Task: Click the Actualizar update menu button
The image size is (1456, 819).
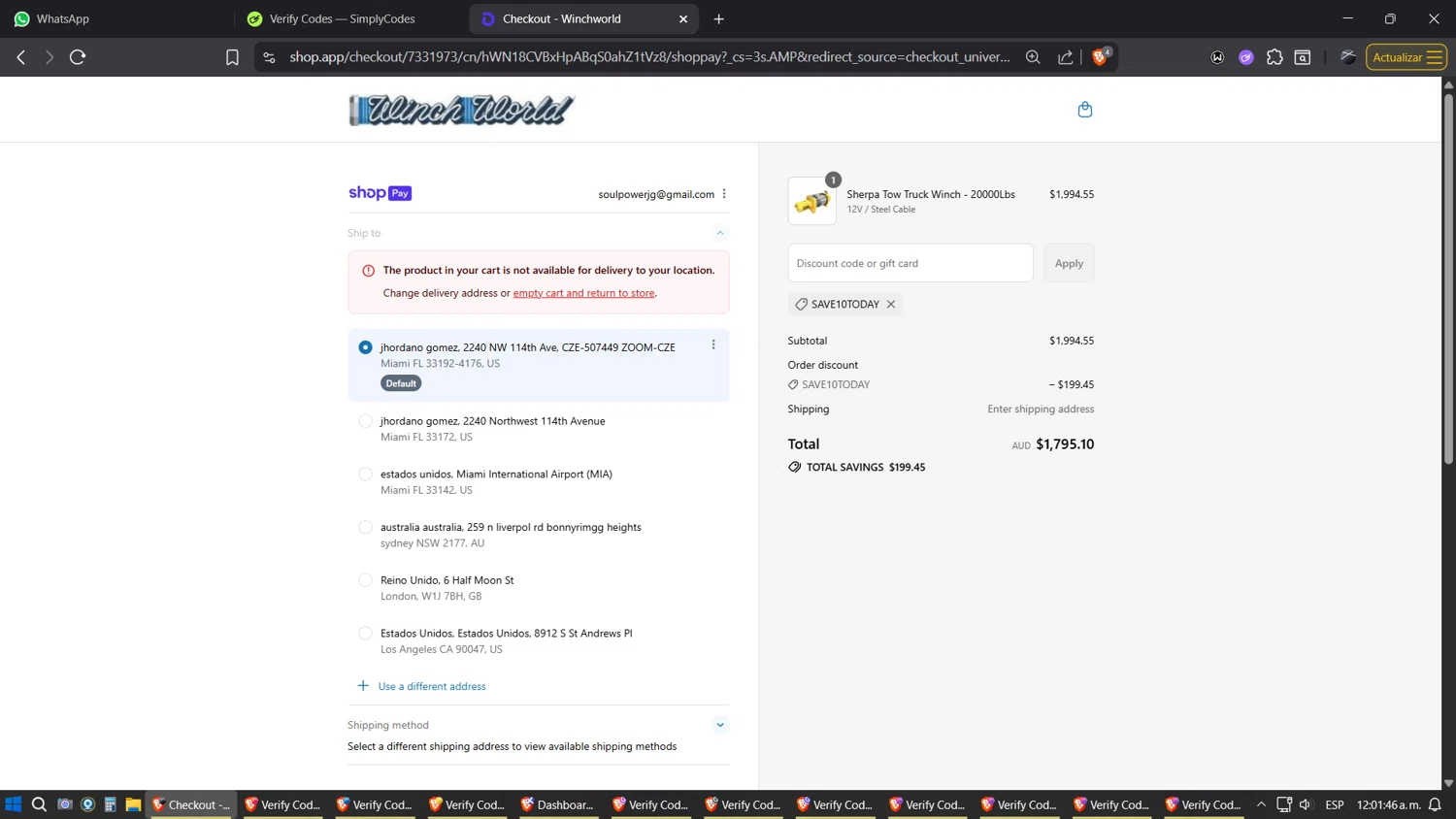Action: pyautogui.click(x=1406, y=57)
